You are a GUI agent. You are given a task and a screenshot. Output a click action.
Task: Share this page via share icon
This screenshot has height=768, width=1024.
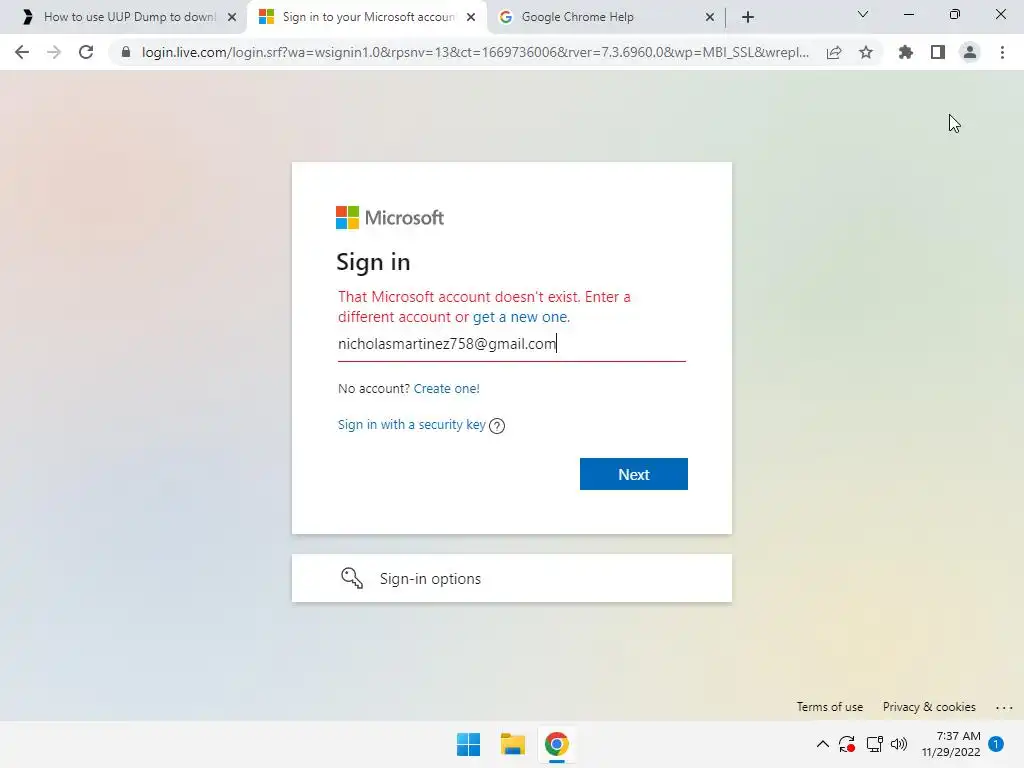pyautogui.click(x=834, y=52)
